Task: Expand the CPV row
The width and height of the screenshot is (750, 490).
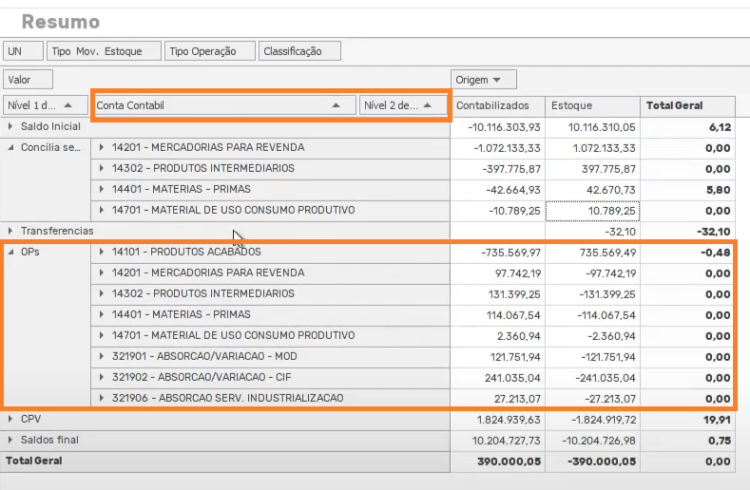Action: click(11, 419)
